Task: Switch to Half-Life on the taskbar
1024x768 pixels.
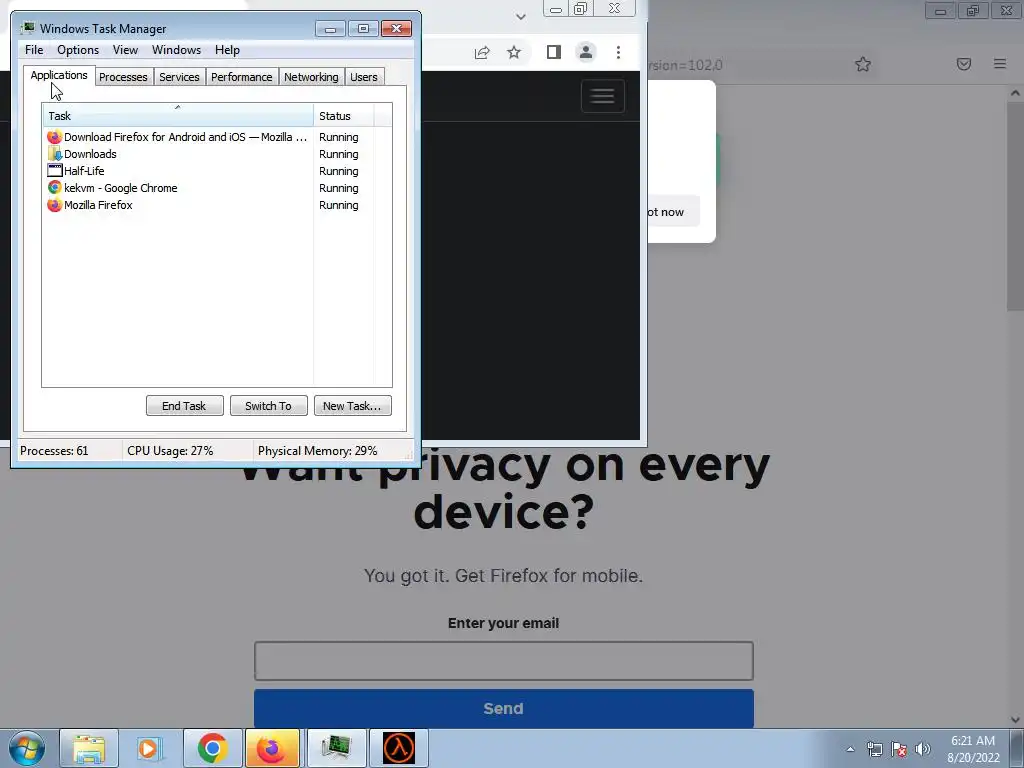Action: tap(398, 748)
